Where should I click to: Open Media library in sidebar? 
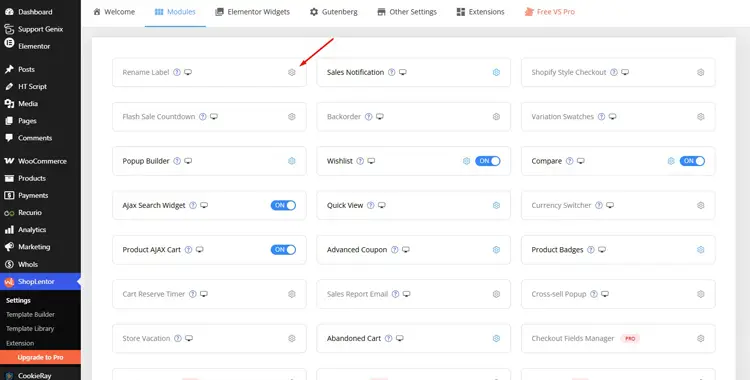pos(40,104)
